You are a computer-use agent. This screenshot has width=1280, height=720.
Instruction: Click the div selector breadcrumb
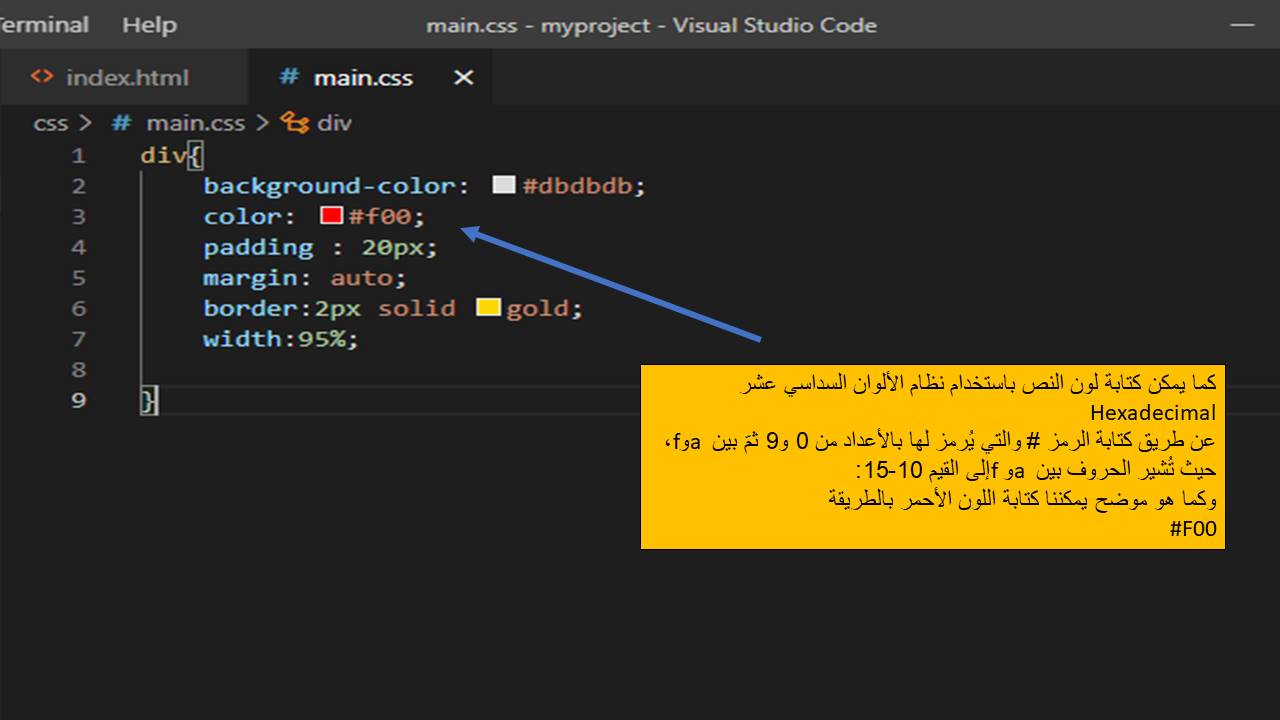335,123
